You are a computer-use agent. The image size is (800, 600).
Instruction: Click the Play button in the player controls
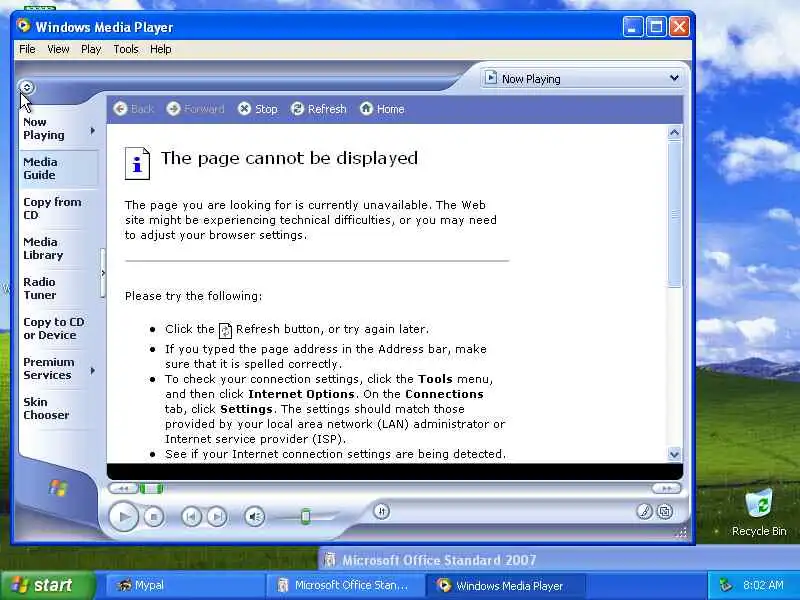tap(123, 516)
